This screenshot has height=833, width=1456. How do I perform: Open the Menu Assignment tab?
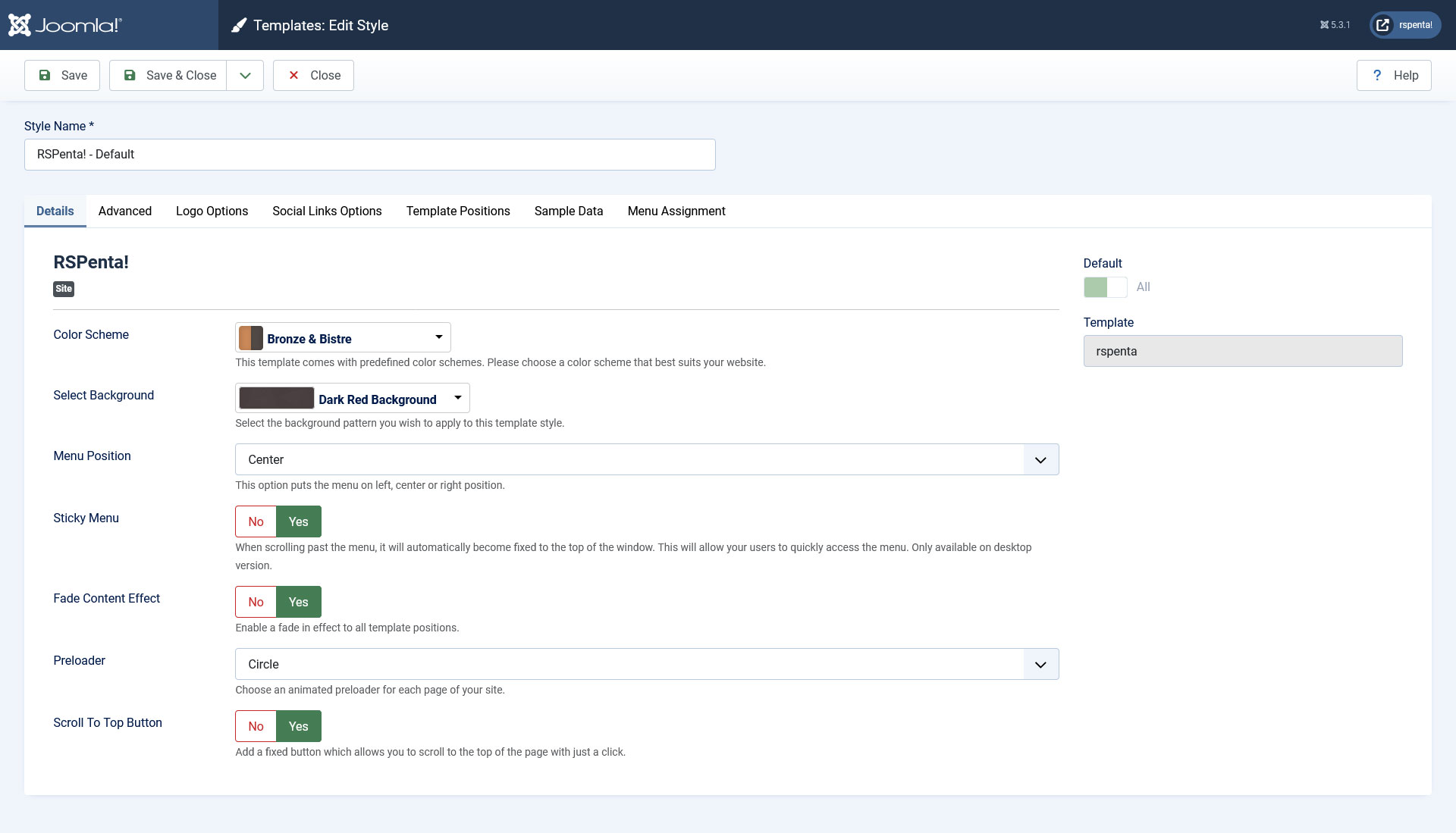pyautogui.click(x=676, y=211)
